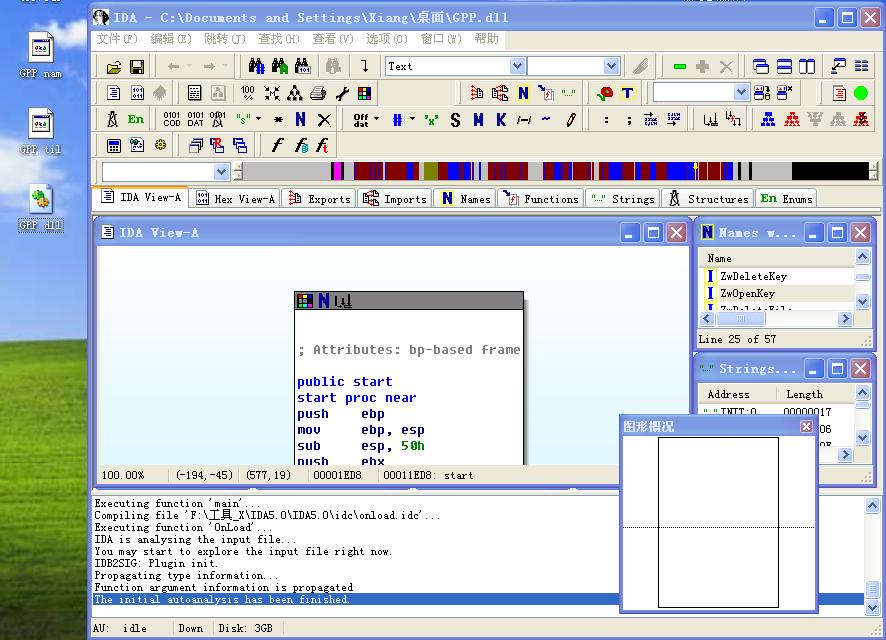Switch to the Functions tab

click(x=541, y=198)
